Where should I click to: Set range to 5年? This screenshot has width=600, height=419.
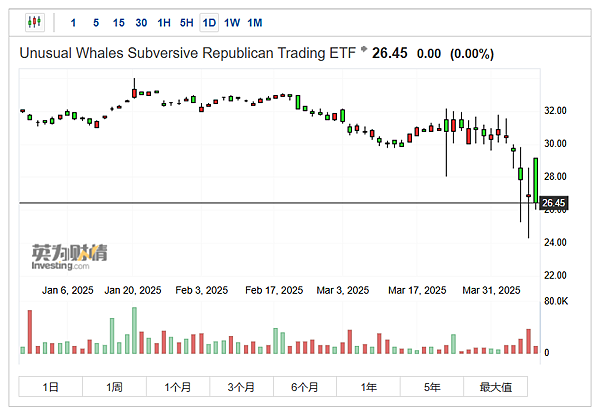pos(432,387)
